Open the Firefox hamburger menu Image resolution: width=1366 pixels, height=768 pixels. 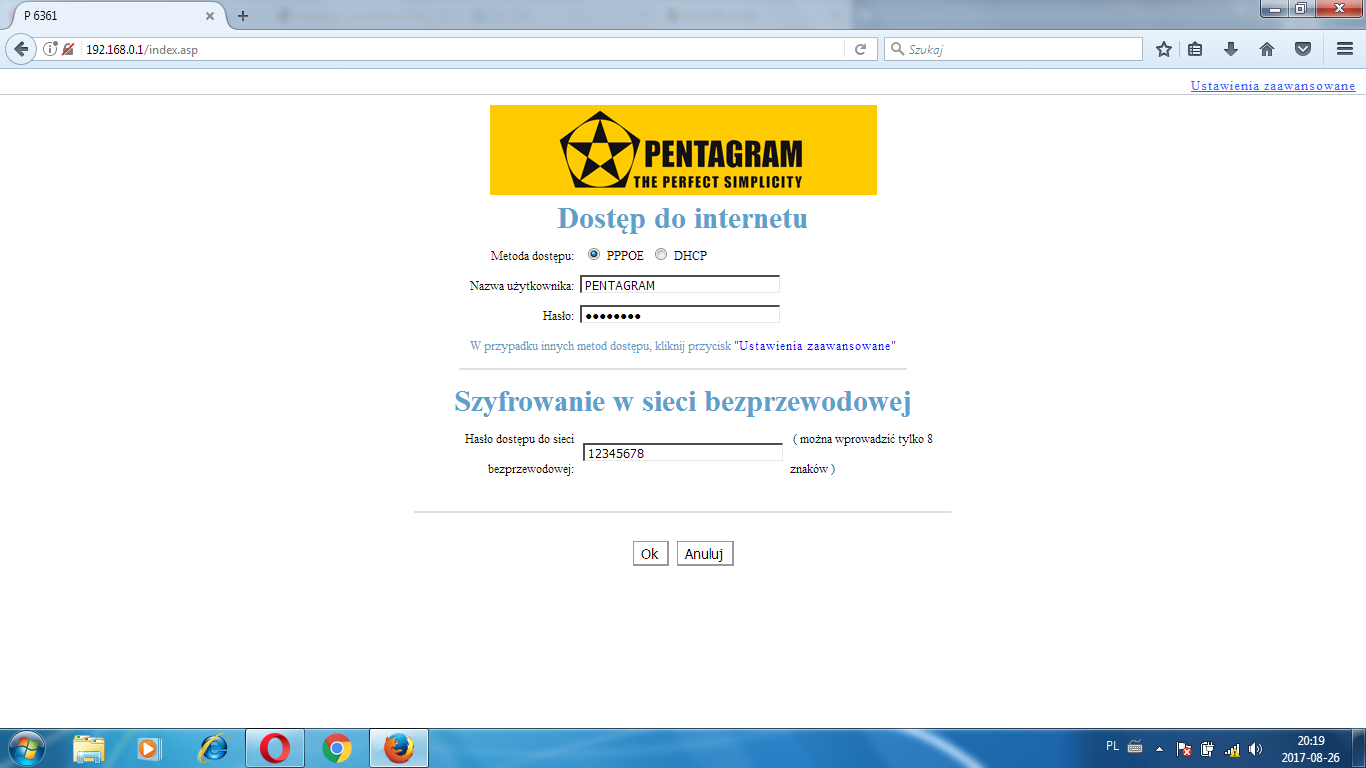(1344, 49)
